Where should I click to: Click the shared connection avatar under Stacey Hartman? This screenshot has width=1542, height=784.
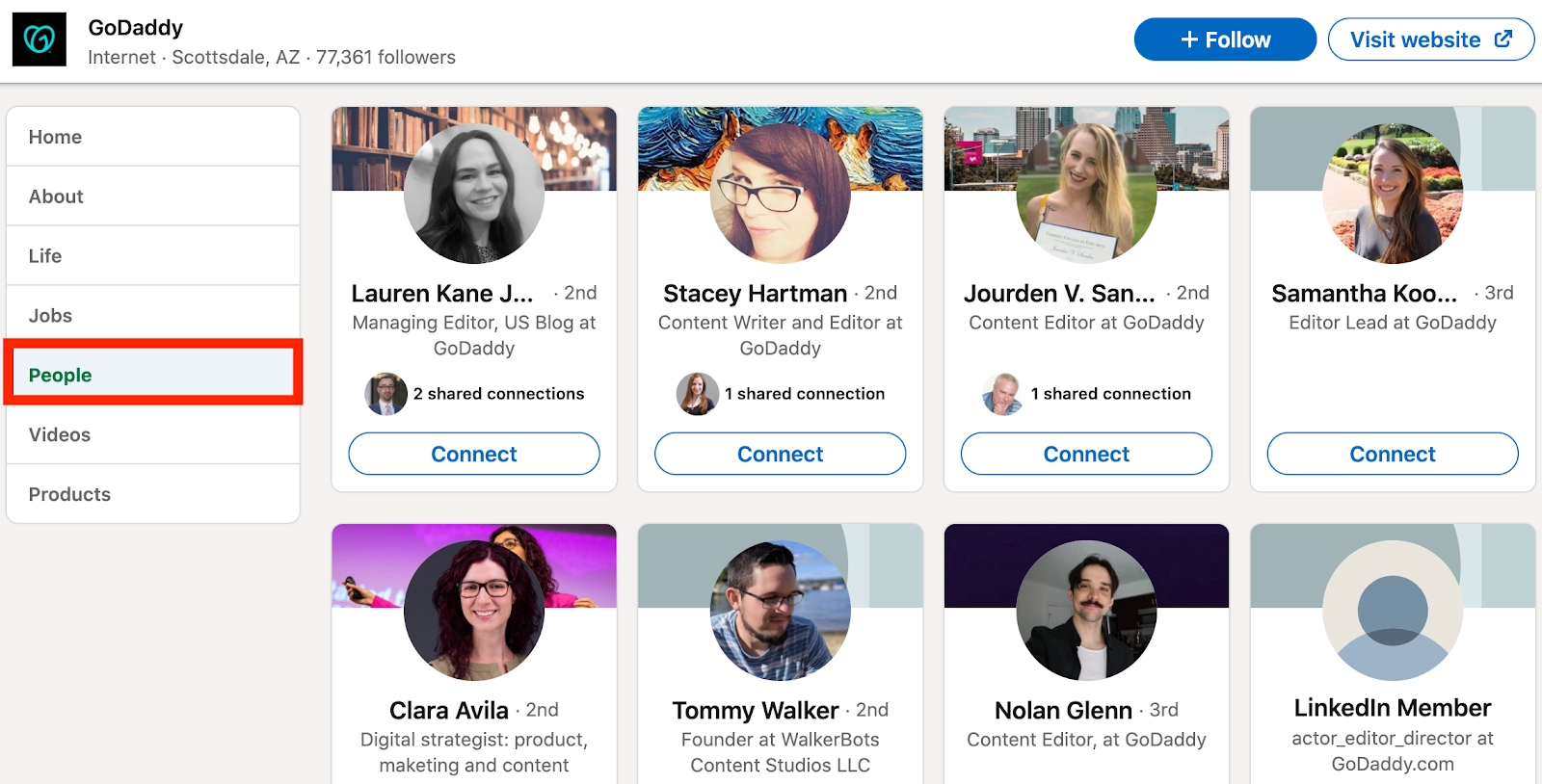698,393
